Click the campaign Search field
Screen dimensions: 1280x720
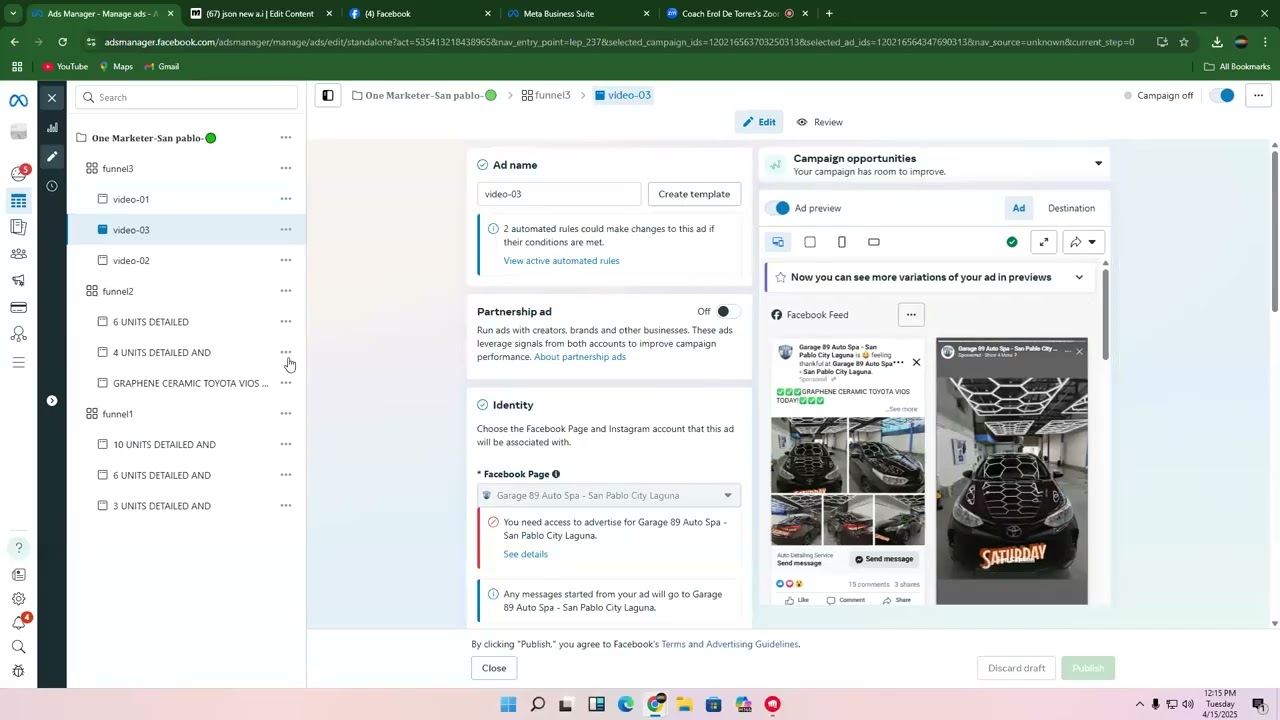[186, 97]
